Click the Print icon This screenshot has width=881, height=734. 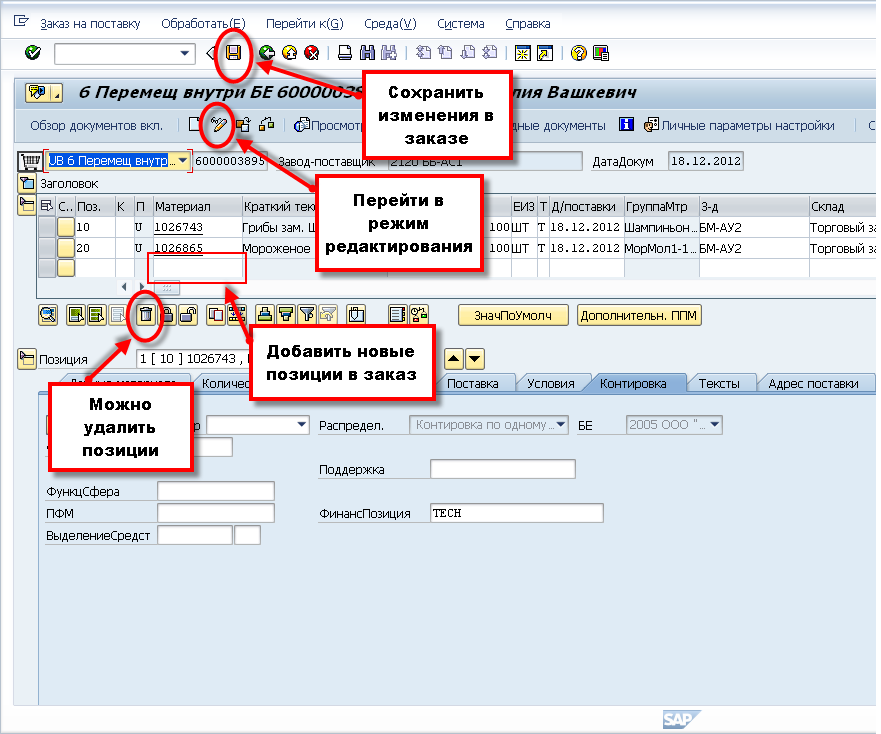click(x=344, y=53)
